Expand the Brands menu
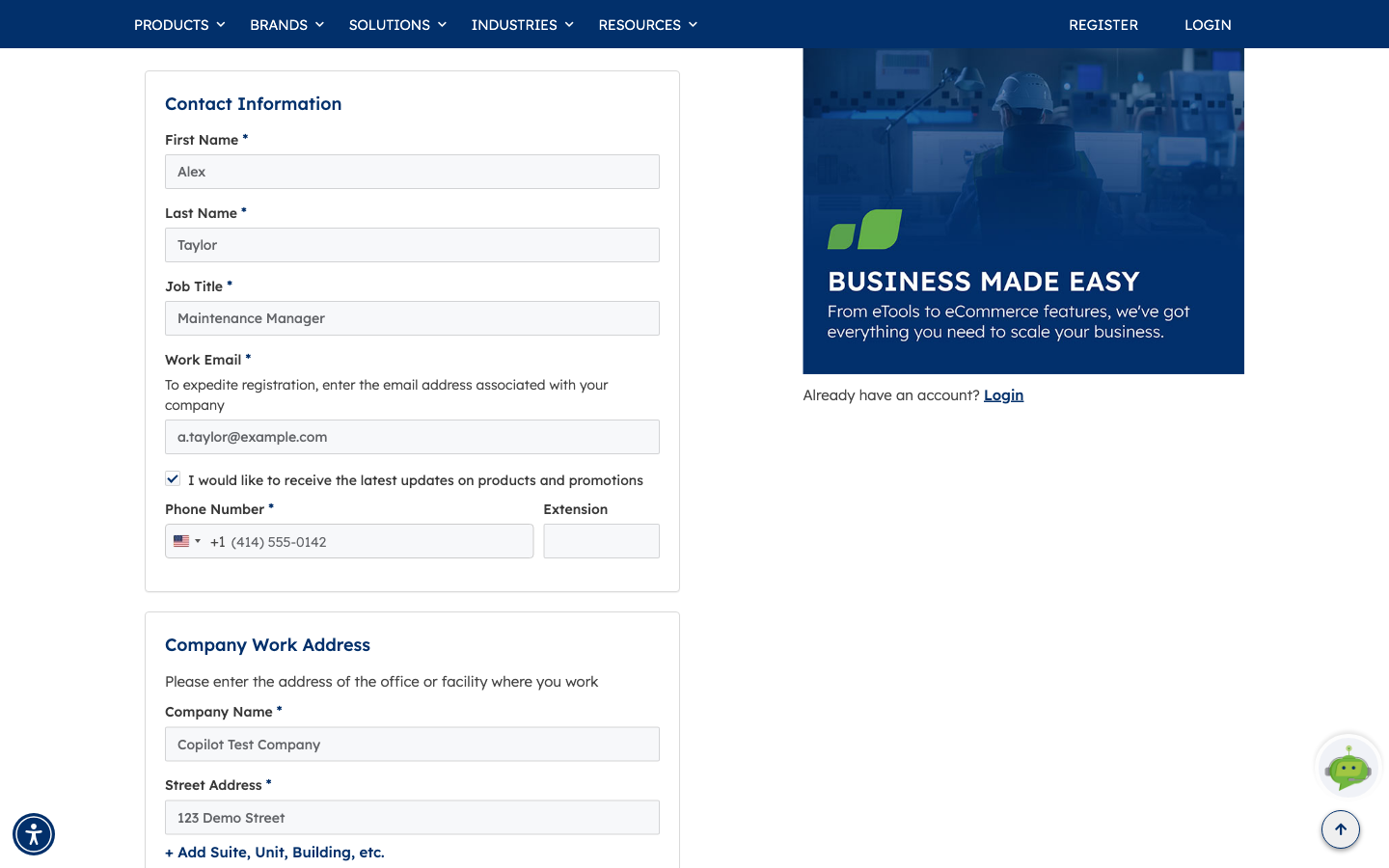 coord(286,24)
